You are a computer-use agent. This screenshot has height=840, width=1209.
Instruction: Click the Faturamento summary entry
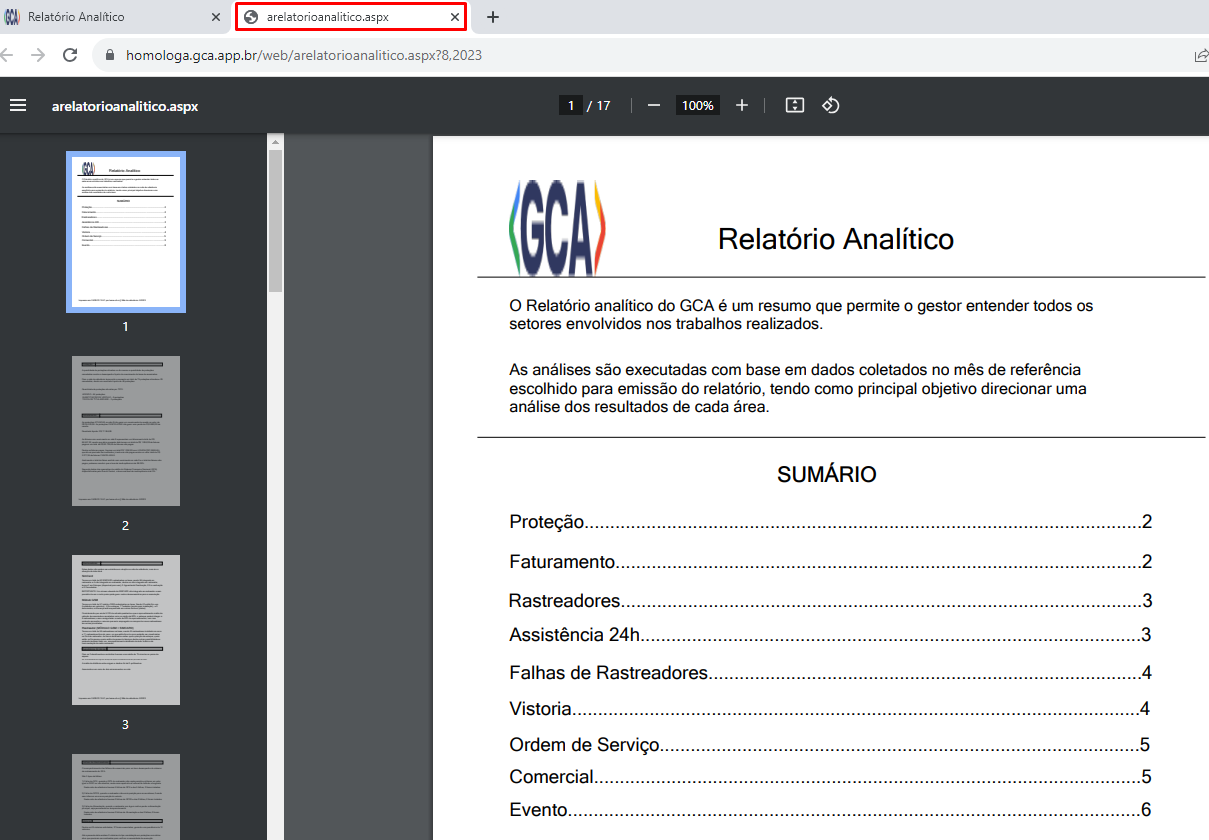831,562
